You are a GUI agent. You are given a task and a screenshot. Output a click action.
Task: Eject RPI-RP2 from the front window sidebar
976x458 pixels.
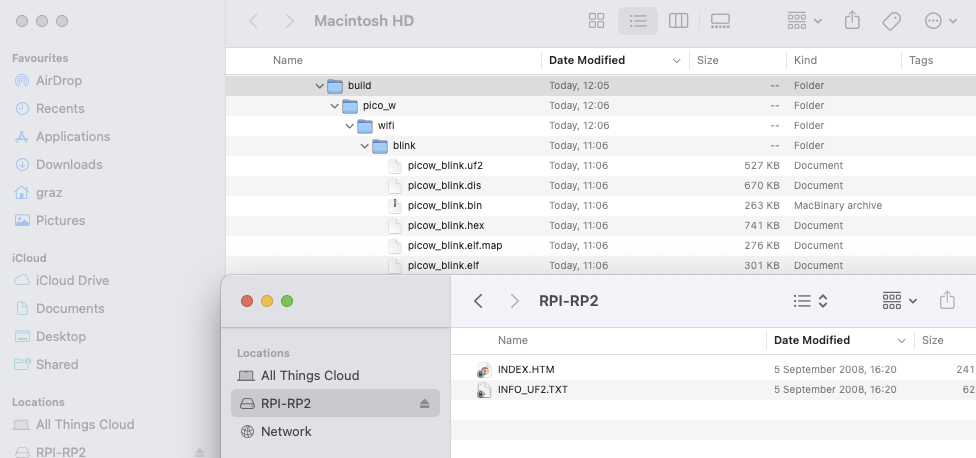pyautogui.click(x=425, y=403)
